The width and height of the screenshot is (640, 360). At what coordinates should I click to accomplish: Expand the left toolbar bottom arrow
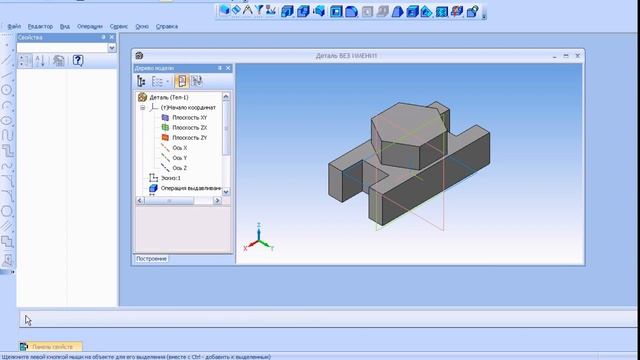[x=13, y=271]
